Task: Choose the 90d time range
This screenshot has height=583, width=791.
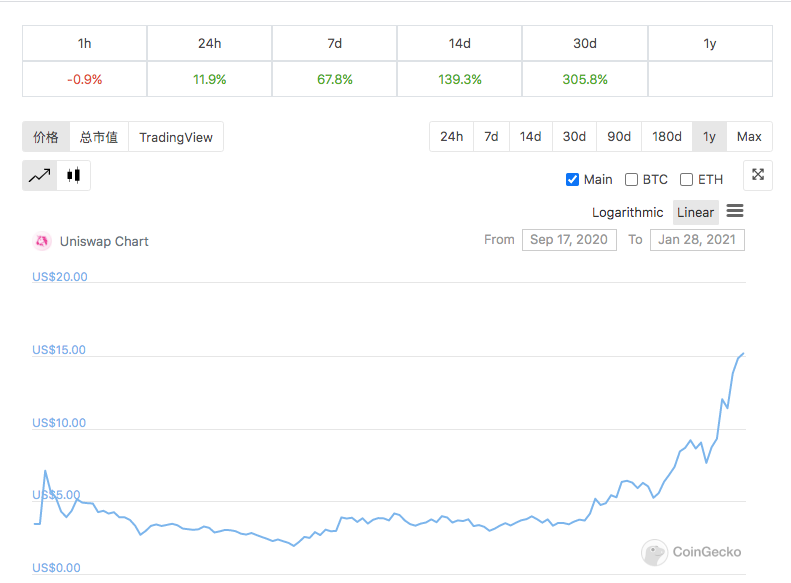Action: pos(619,137)
